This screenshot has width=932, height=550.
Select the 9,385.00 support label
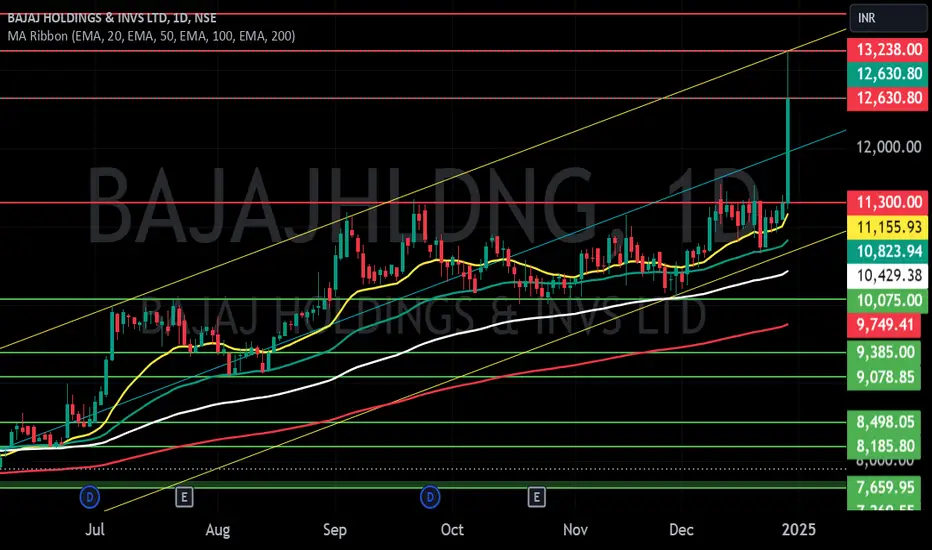(884, 352)
